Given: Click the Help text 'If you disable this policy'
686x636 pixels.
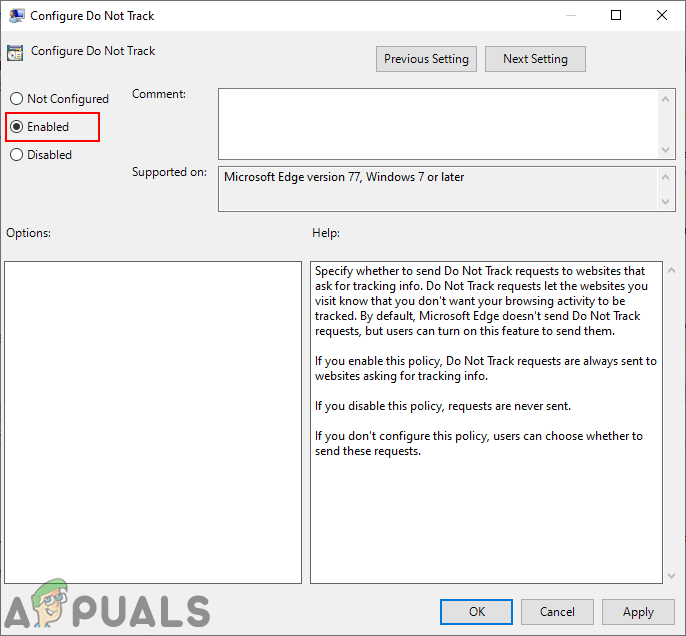Looking at the screenshot, I should pyautogui.click(x=443, y=406).
